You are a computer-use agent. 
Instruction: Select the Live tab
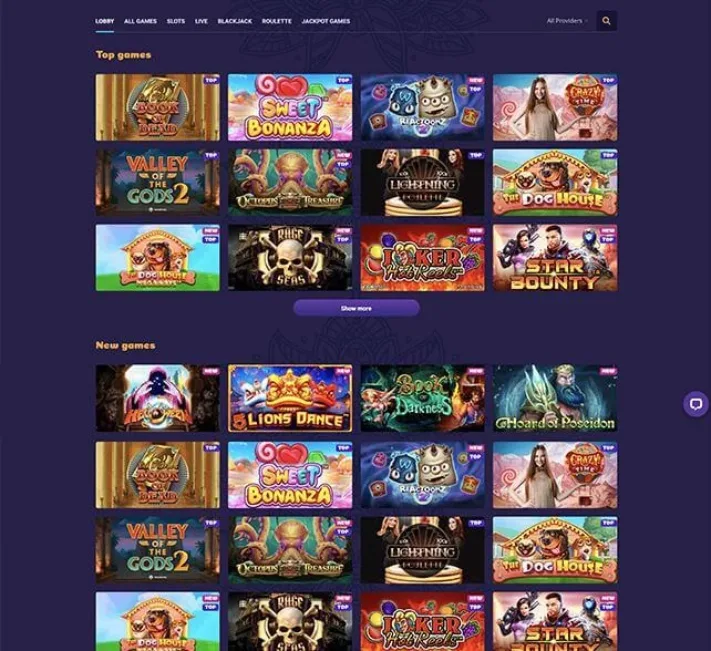pos(201,21)
